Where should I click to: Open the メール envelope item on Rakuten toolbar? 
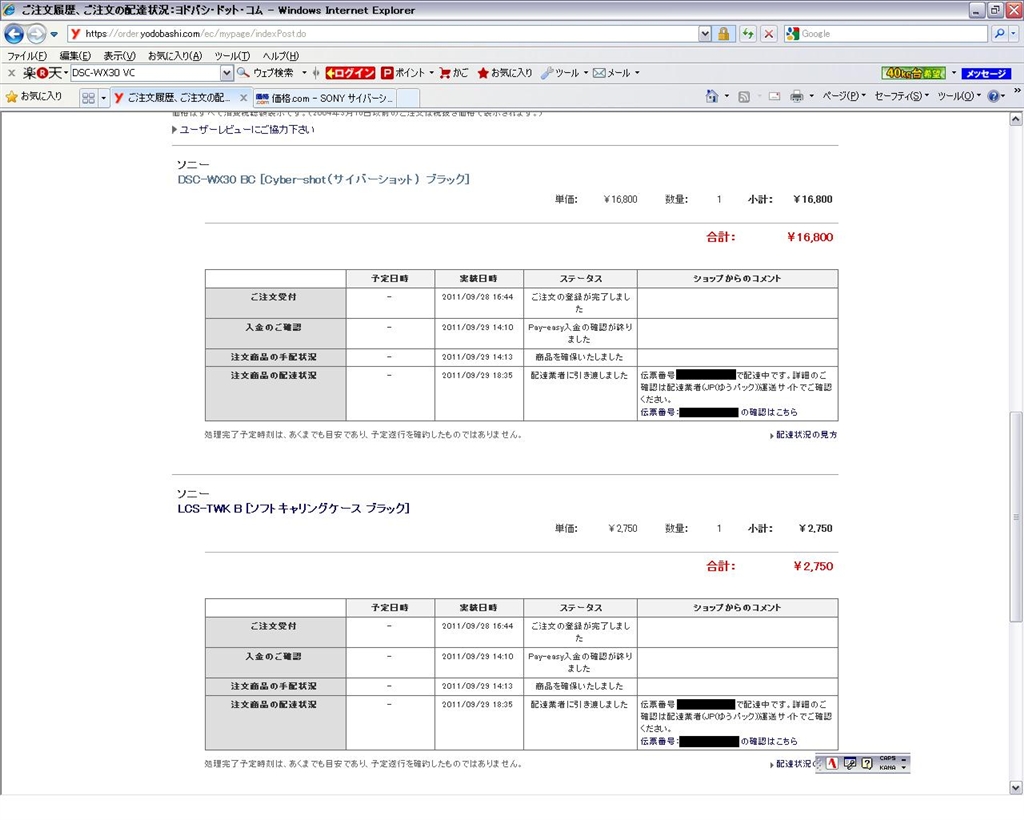(x=612, y=73)
